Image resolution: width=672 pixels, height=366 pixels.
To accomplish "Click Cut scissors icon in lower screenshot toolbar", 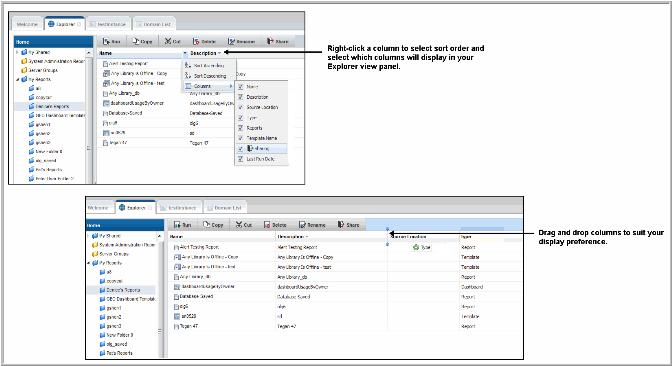I will click(x=239, y=224).
